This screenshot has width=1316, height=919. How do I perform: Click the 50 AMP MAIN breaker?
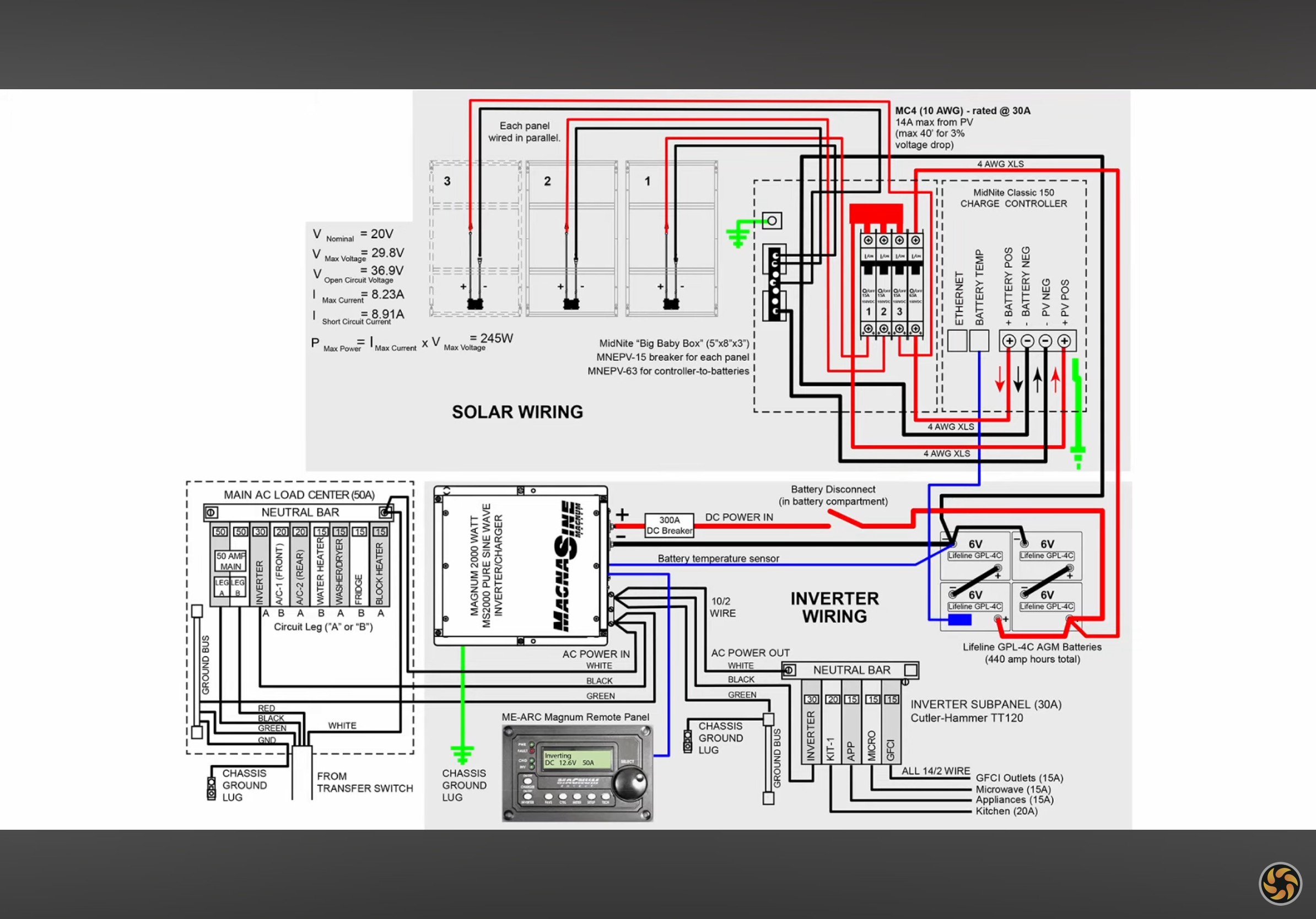pyautogui.click(x=230, y=561)
